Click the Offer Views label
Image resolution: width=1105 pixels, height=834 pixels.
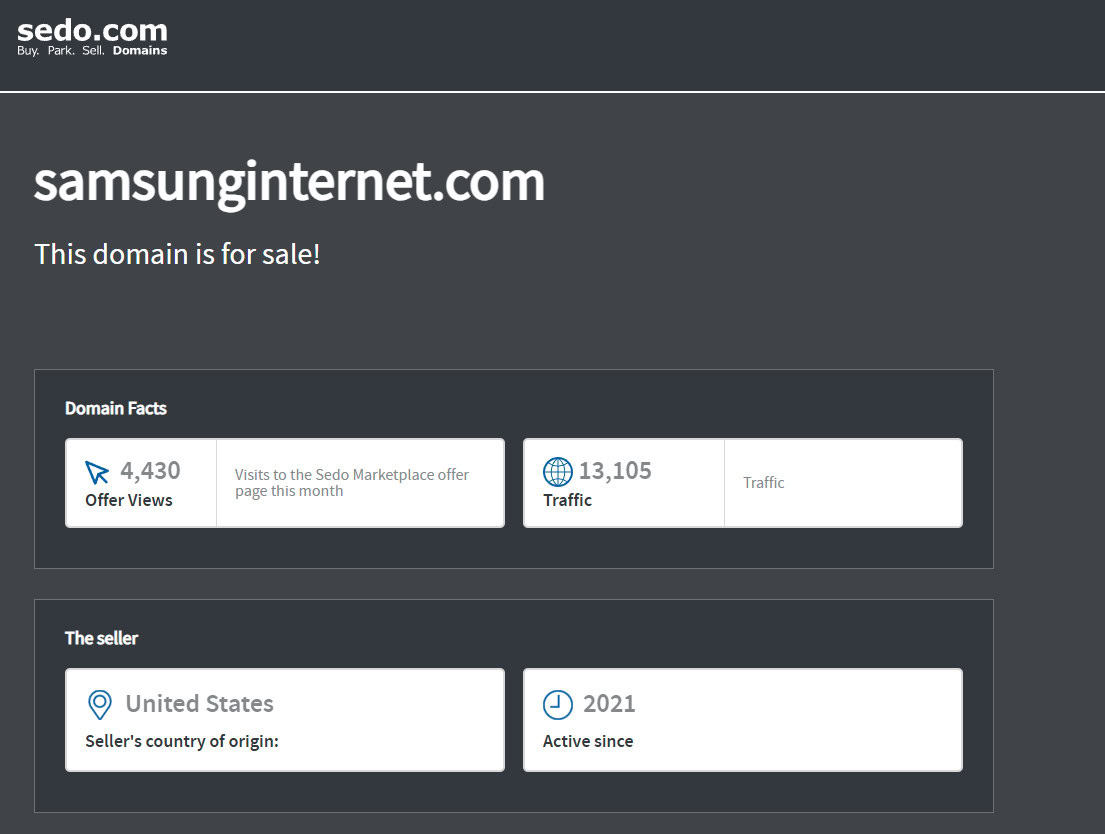(128, 500)
